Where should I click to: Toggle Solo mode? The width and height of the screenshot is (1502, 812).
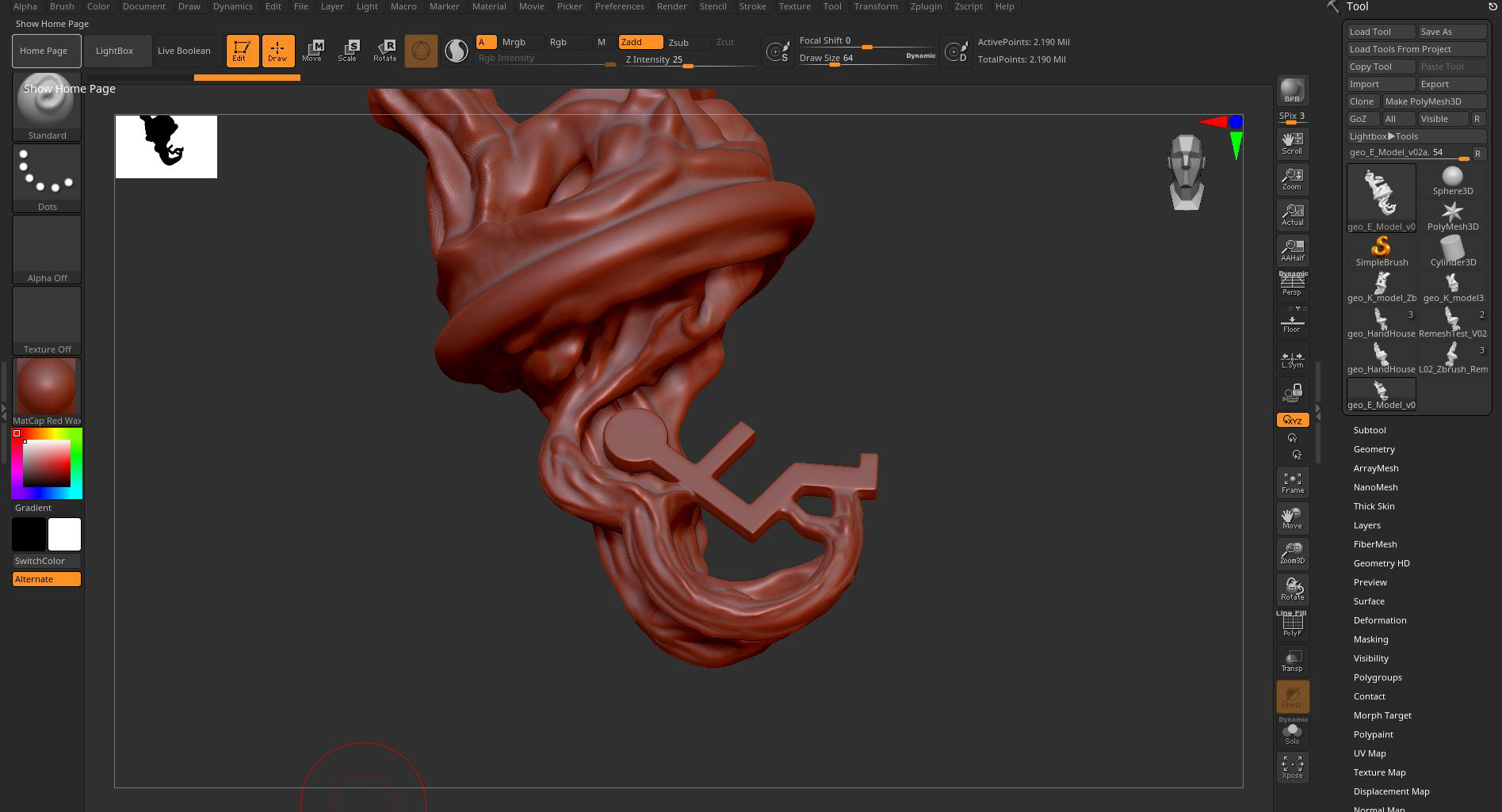coord(1292,732)
